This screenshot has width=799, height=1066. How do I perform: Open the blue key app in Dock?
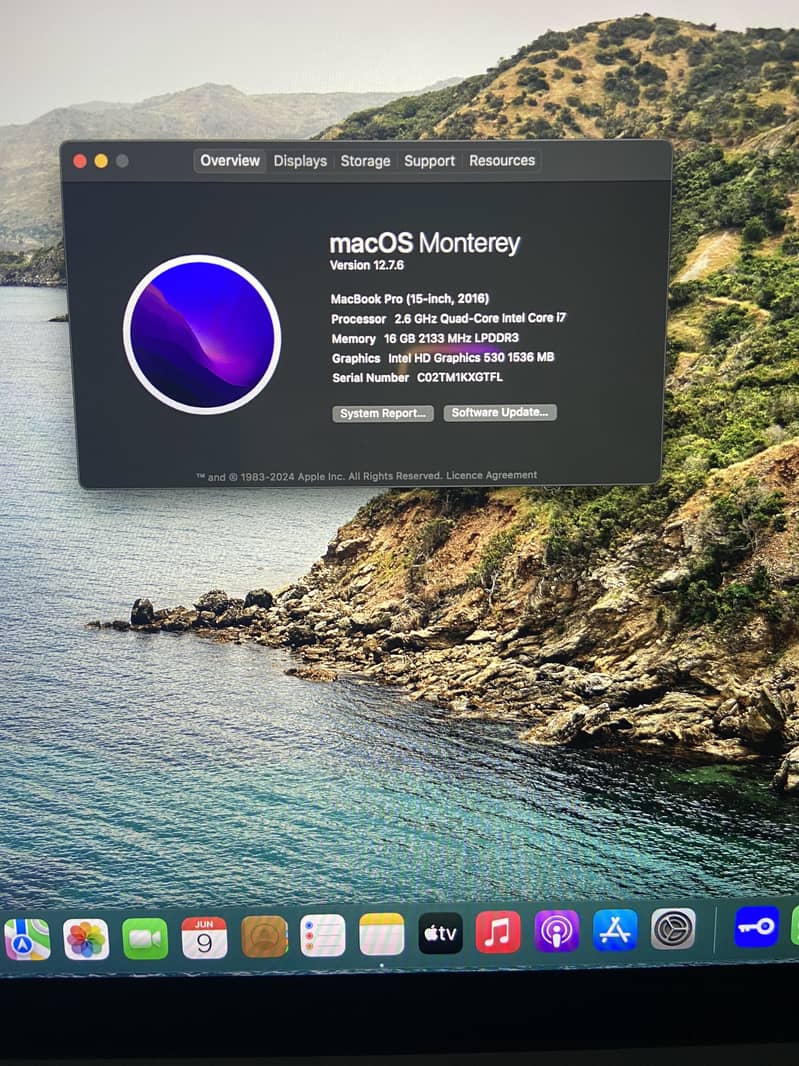pos(756,926)
